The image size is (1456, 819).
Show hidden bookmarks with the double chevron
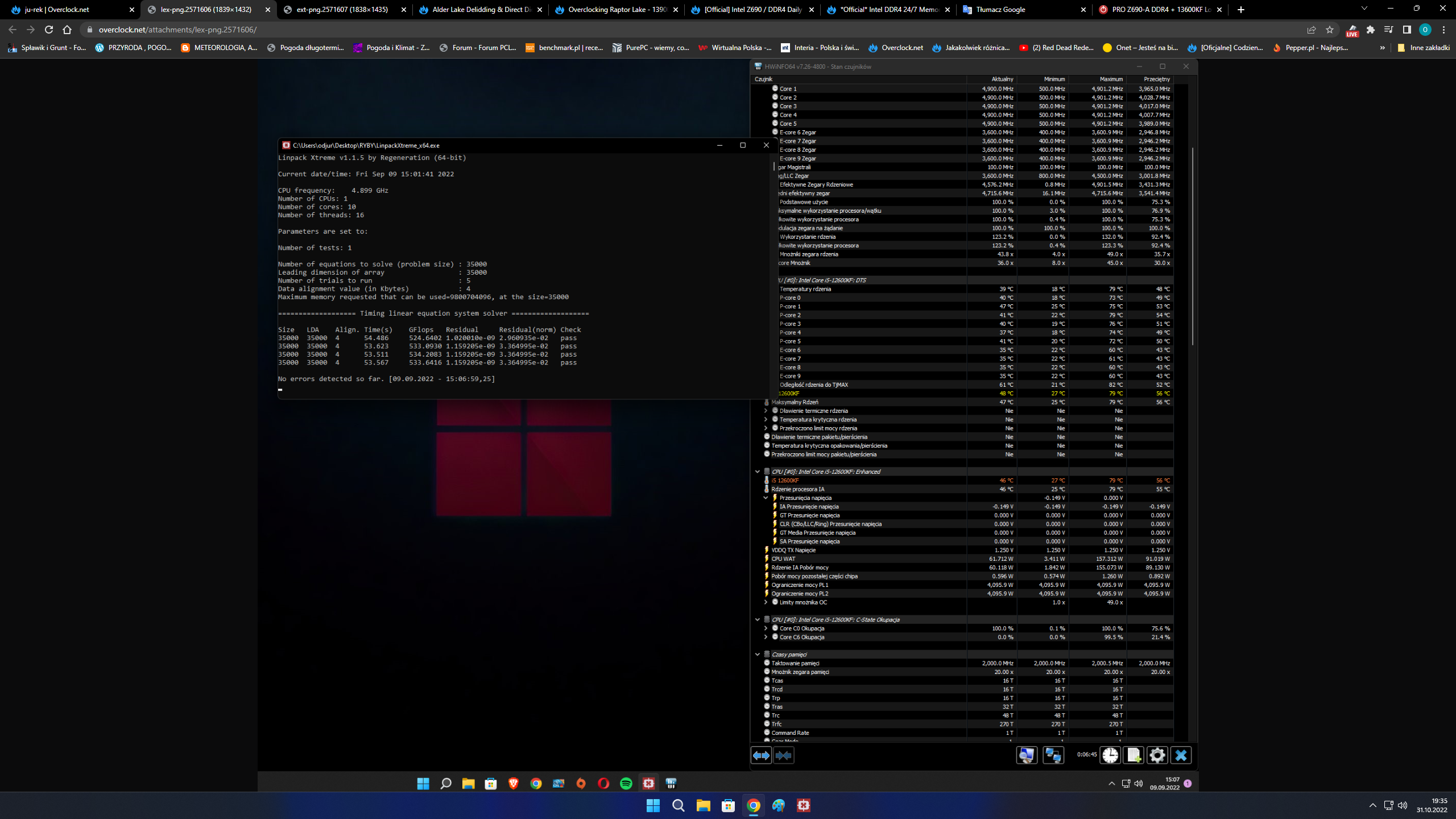point(1382,48)
